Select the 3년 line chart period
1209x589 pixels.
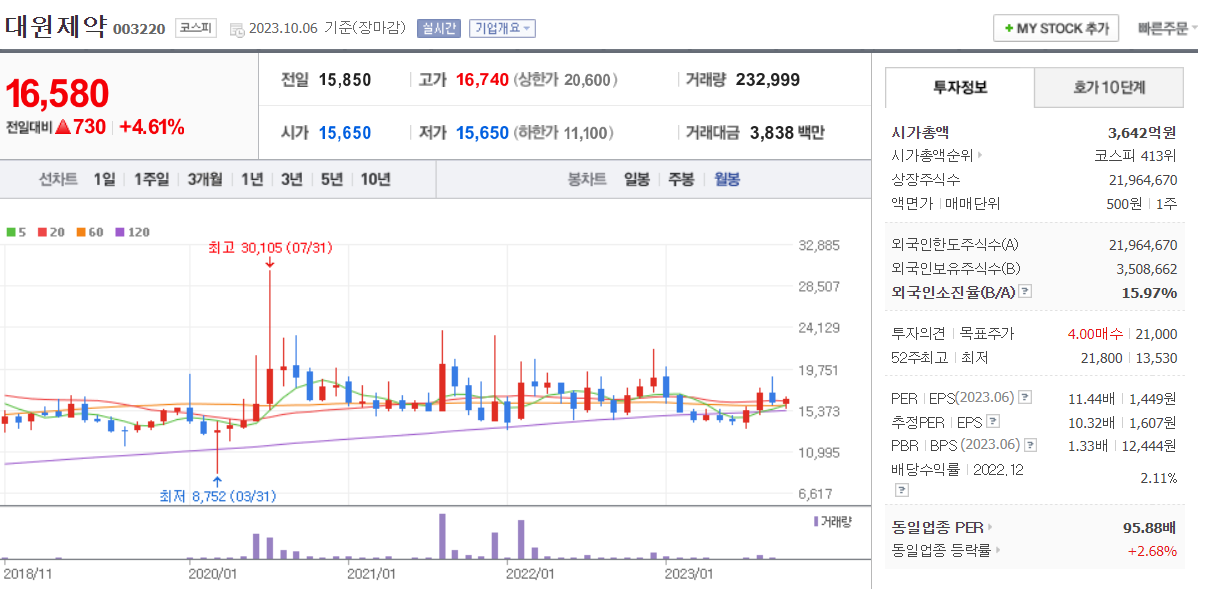[x=292, y=180]
